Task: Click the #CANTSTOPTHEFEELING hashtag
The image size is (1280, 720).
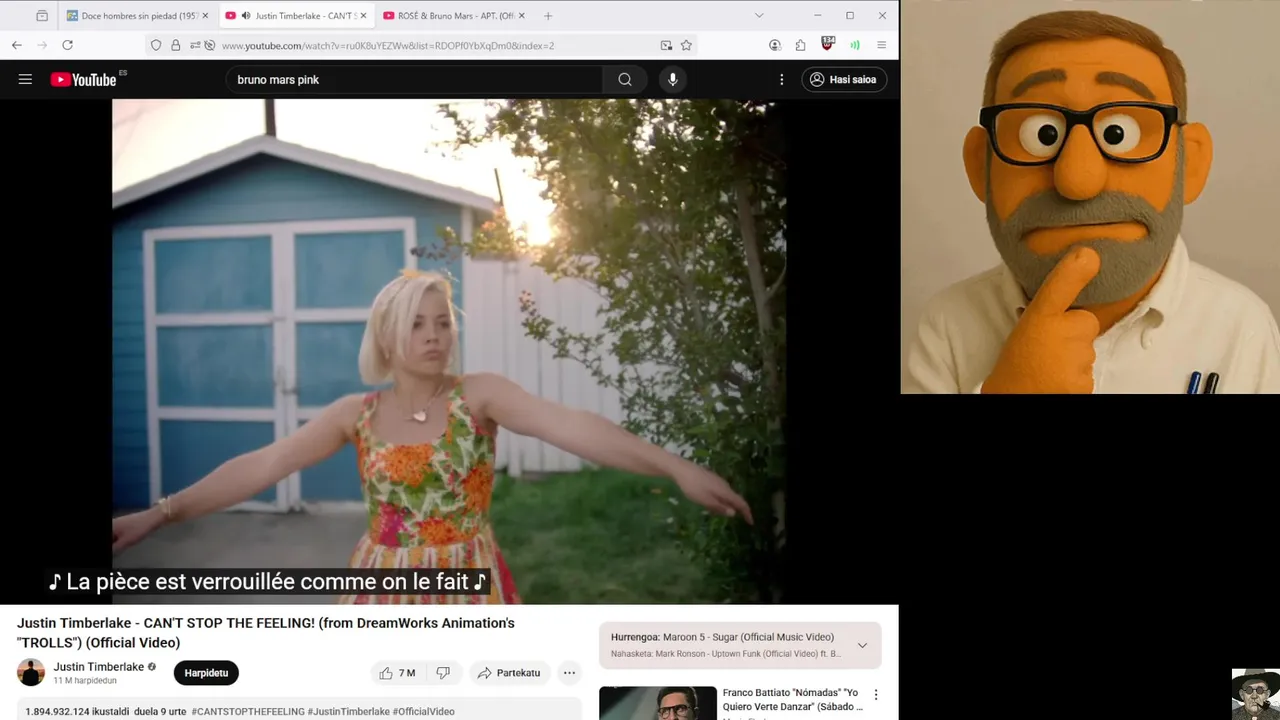Action: coord(248,712)
